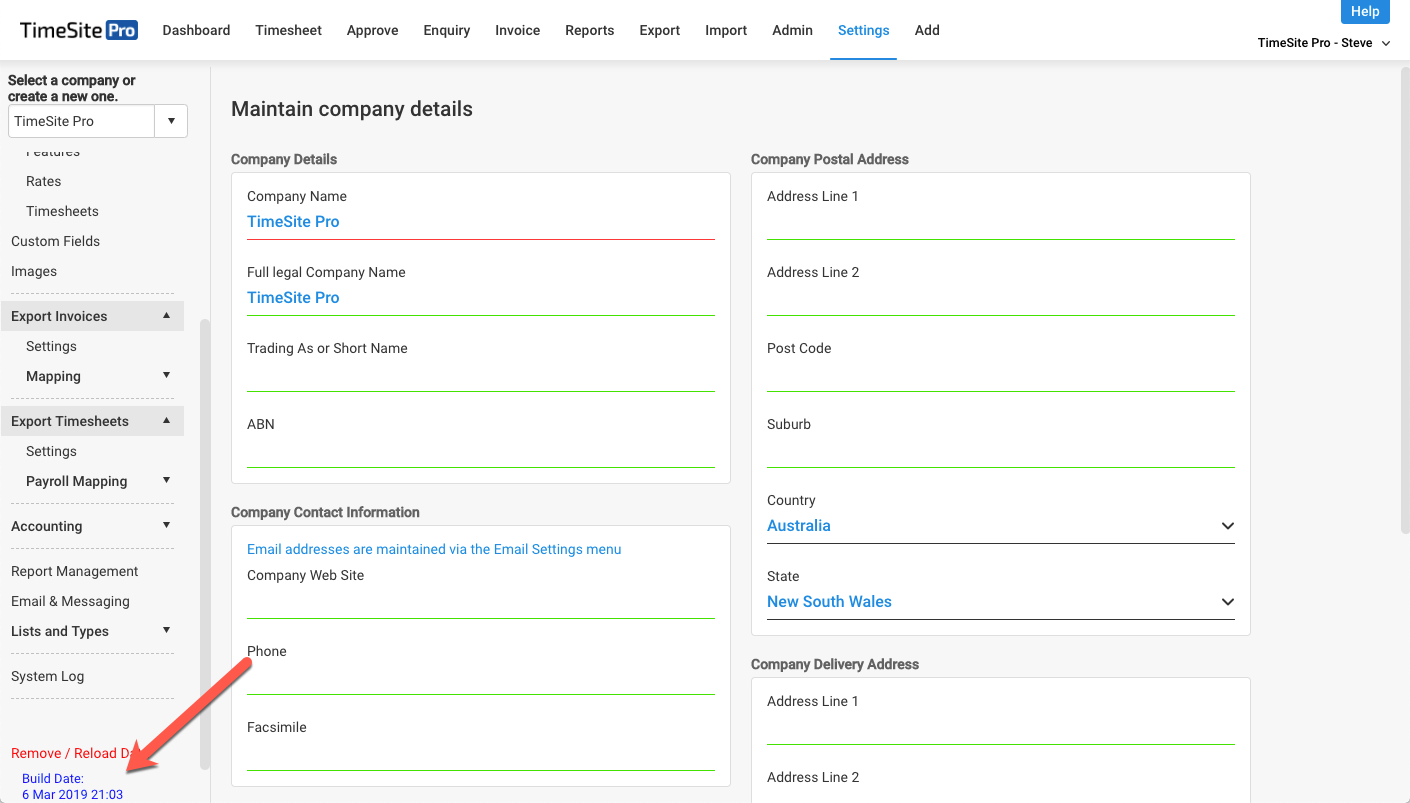This screenshot has width=1410, height=803.
Task: Click the Trading As or Short Name field
Action: click(x=481, y=374)
